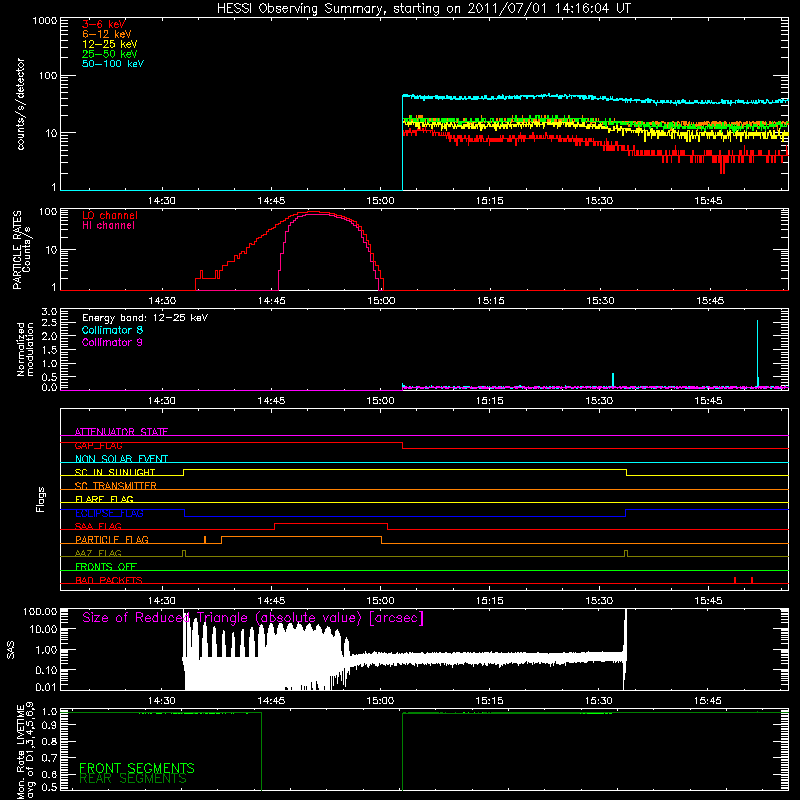800x800 pixels.
Task: Select the FRONT SEGMENTS legend label
Action: tap(137, 768)
